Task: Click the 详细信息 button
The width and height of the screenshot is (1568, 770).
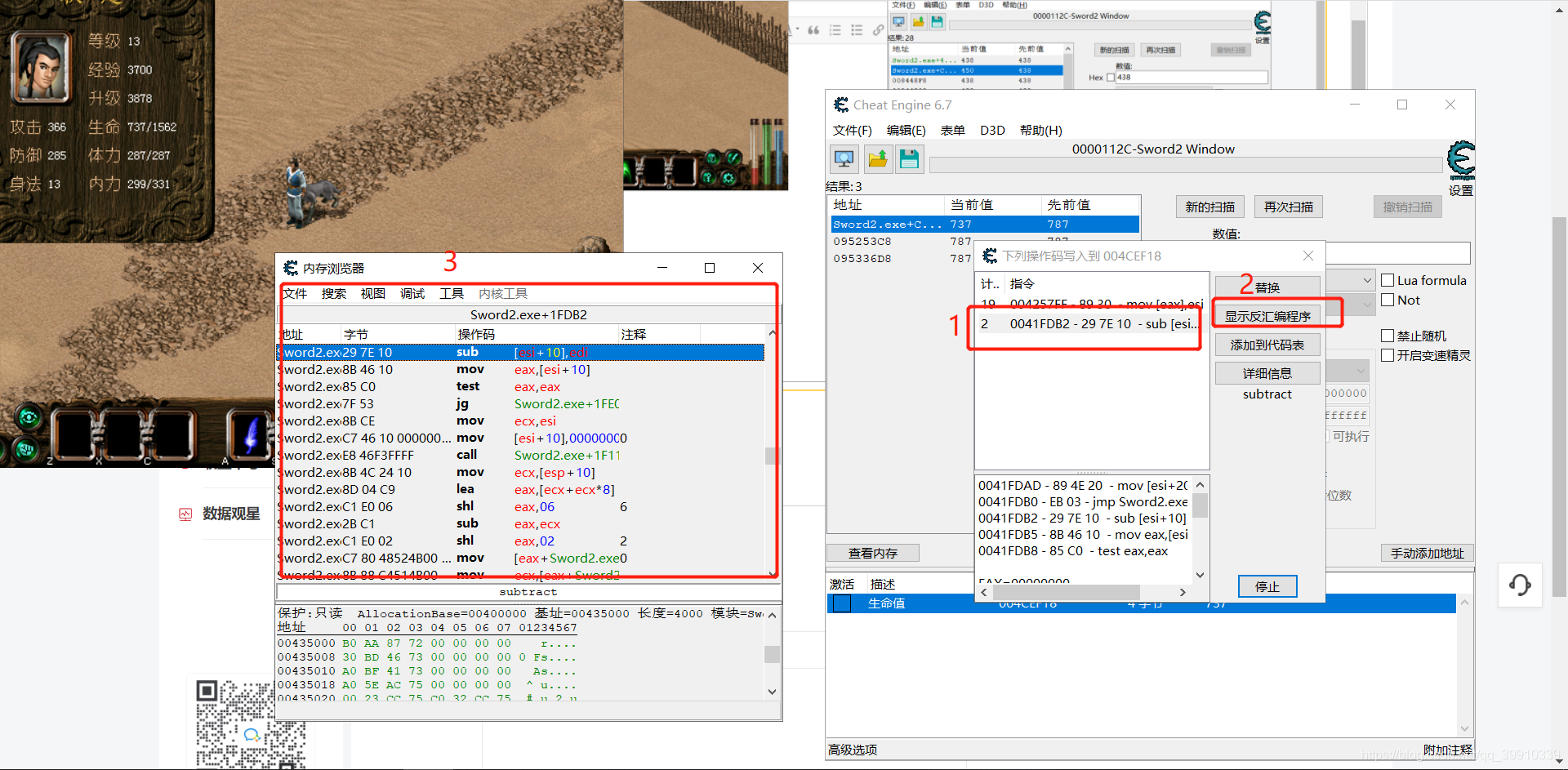Action: point(1267,373)
